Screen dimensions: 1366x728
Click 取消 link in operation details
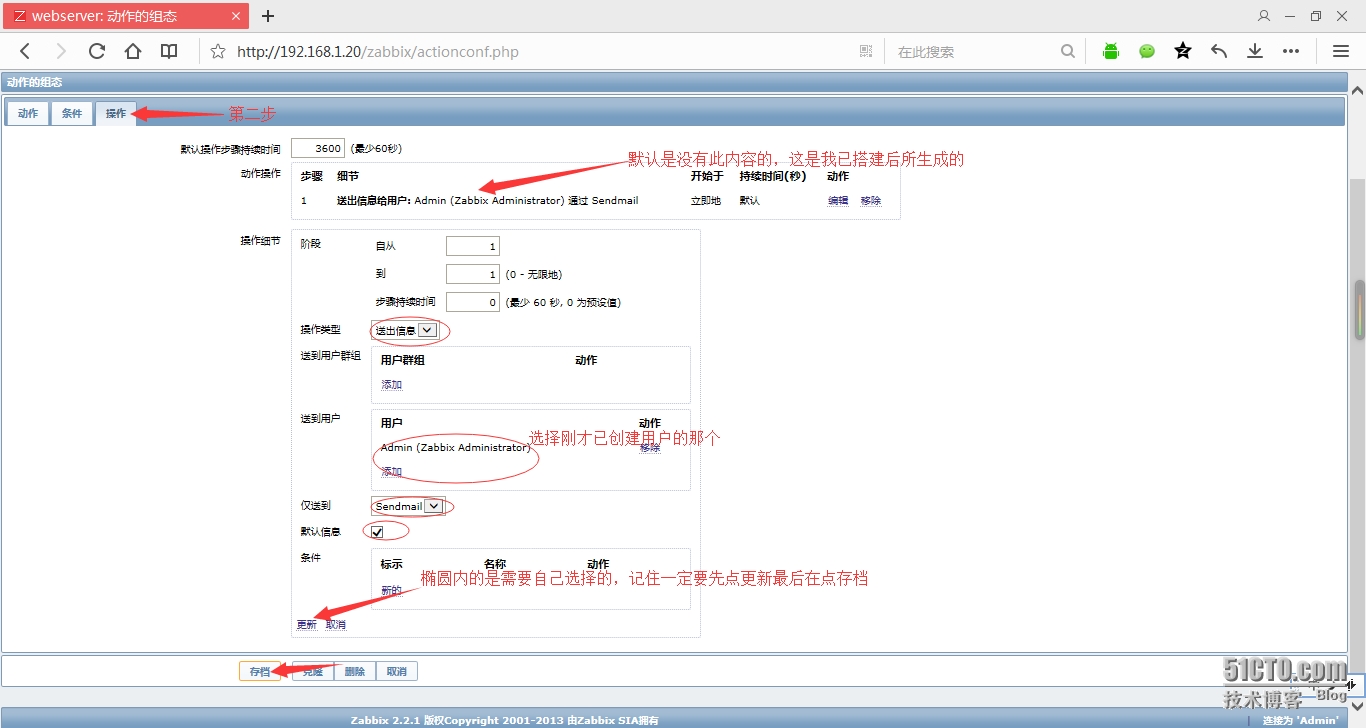[336, 625]
